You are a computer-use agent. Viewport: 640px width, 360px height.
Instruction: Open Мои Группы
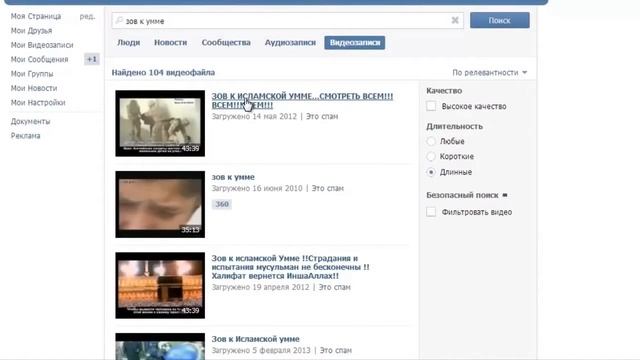point(32,74)
